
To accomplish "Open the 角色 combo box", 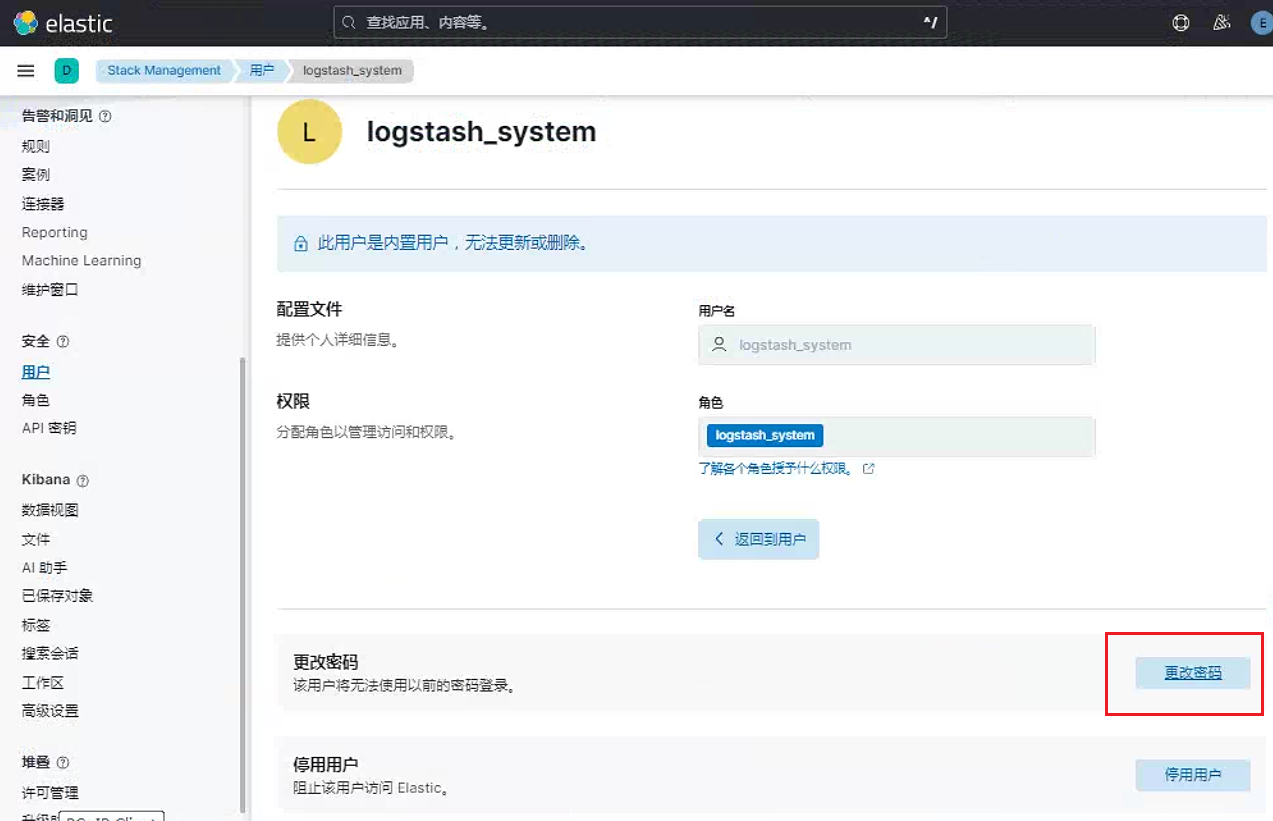I will (897, 436).
